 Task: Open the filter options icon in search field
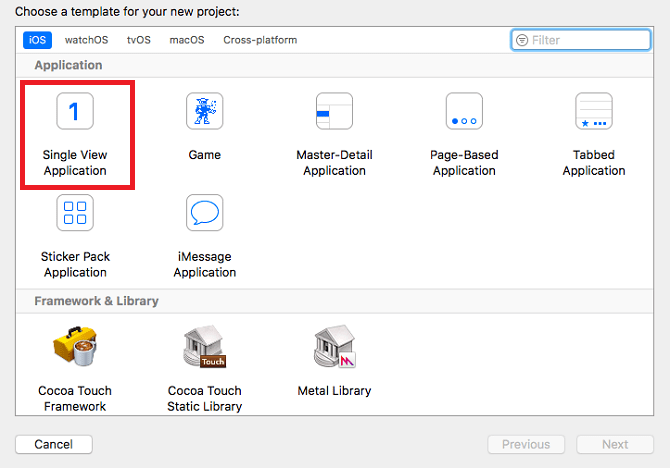(521, 40)
